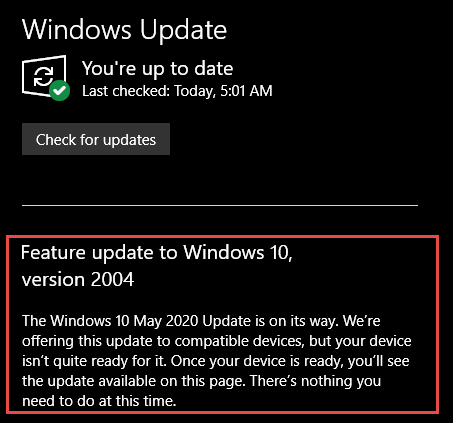The width and height of the screenshot is (453, 423).
Task: Click the 2004 version number
Action: 112,279
